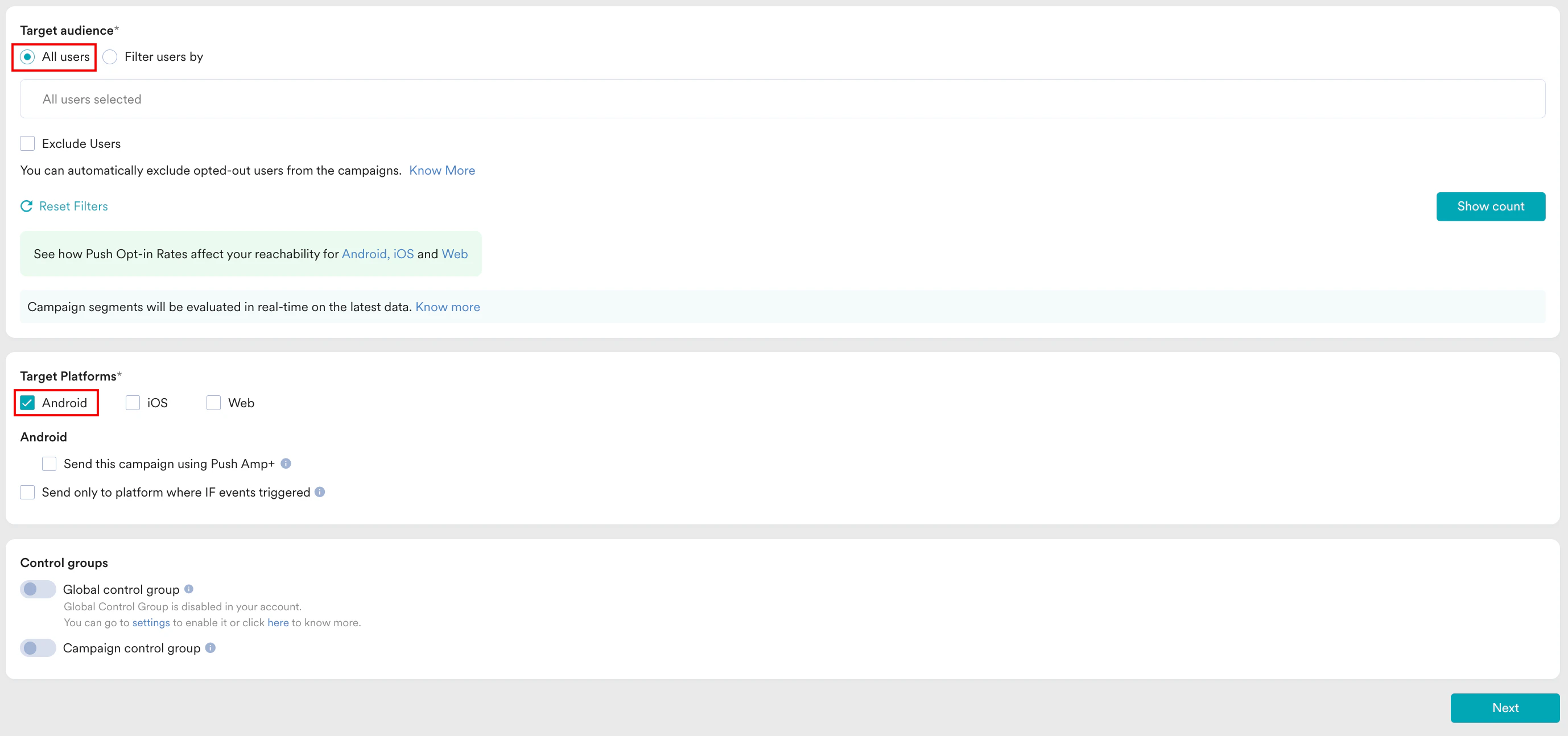Viewport: 1568px width, 736px height.
Task: Enable iOS as a target platform
Action: (133, 402)
